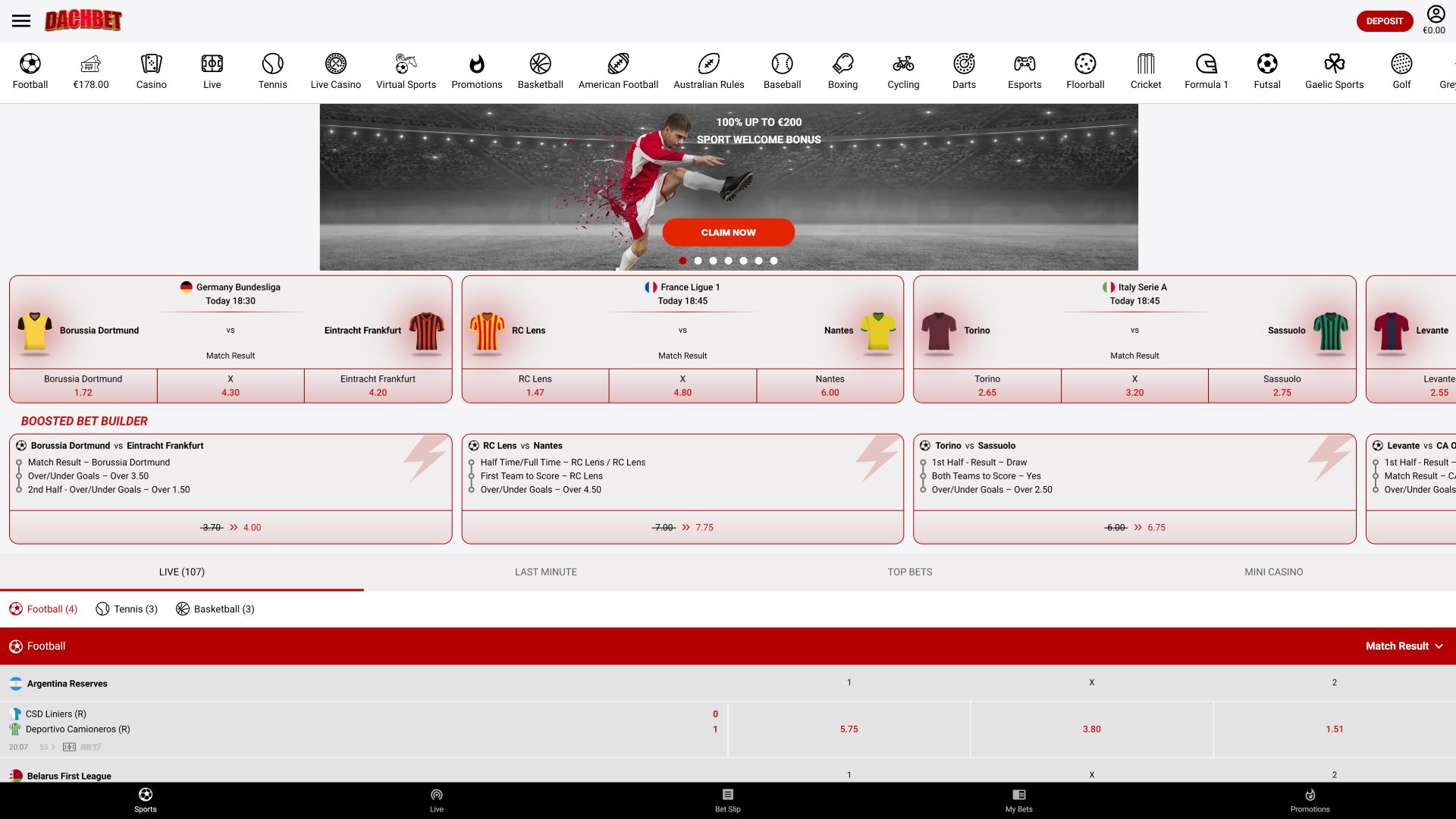Select American Football
1456x819 pixels.
[x=619, y=71]
